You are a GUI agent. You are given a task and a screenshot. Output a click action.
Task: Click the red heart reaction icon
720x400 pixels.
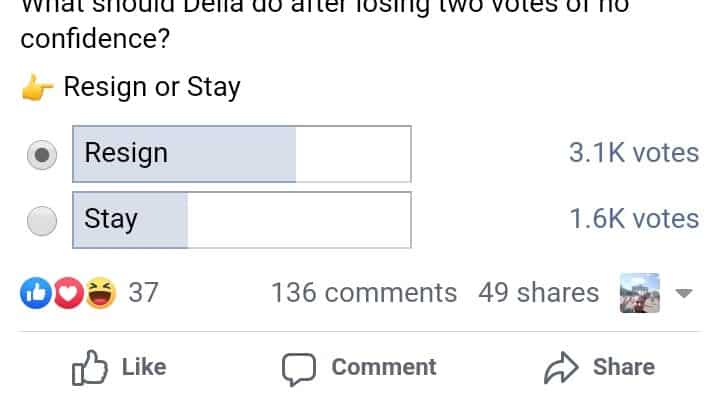pos(68,293)
